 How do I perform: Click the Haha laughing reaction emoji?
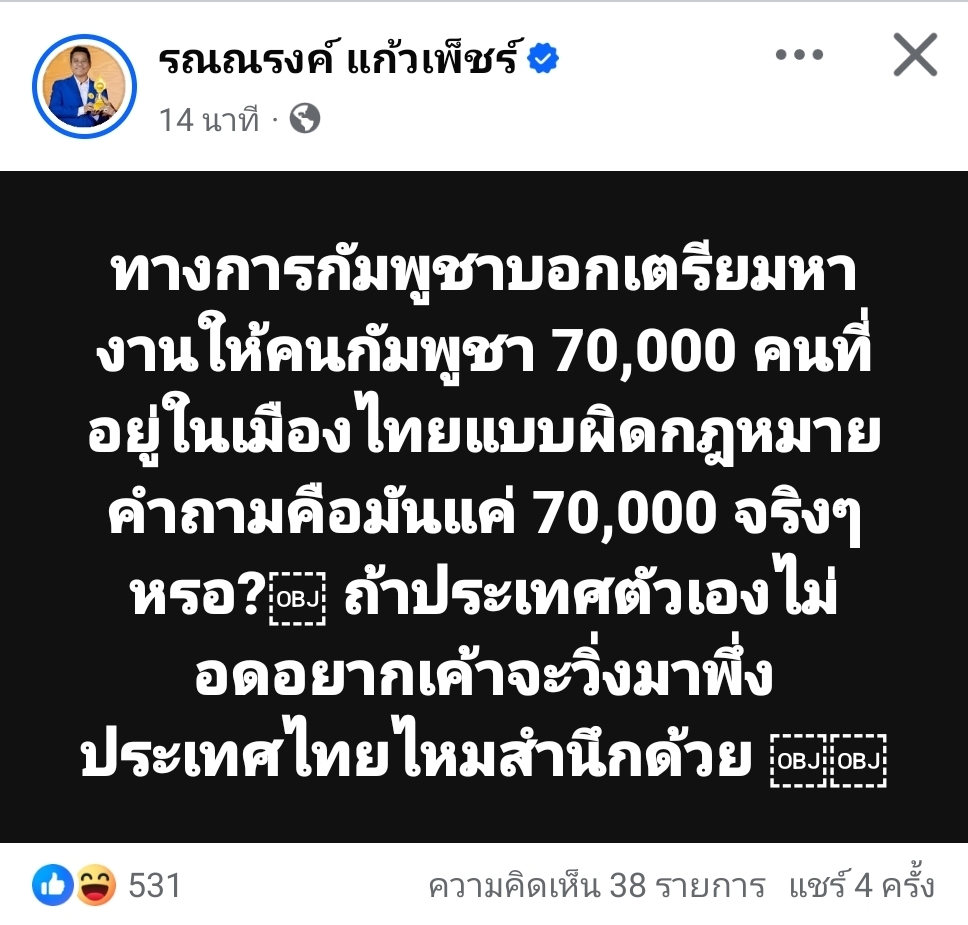(x=96, y=884)
